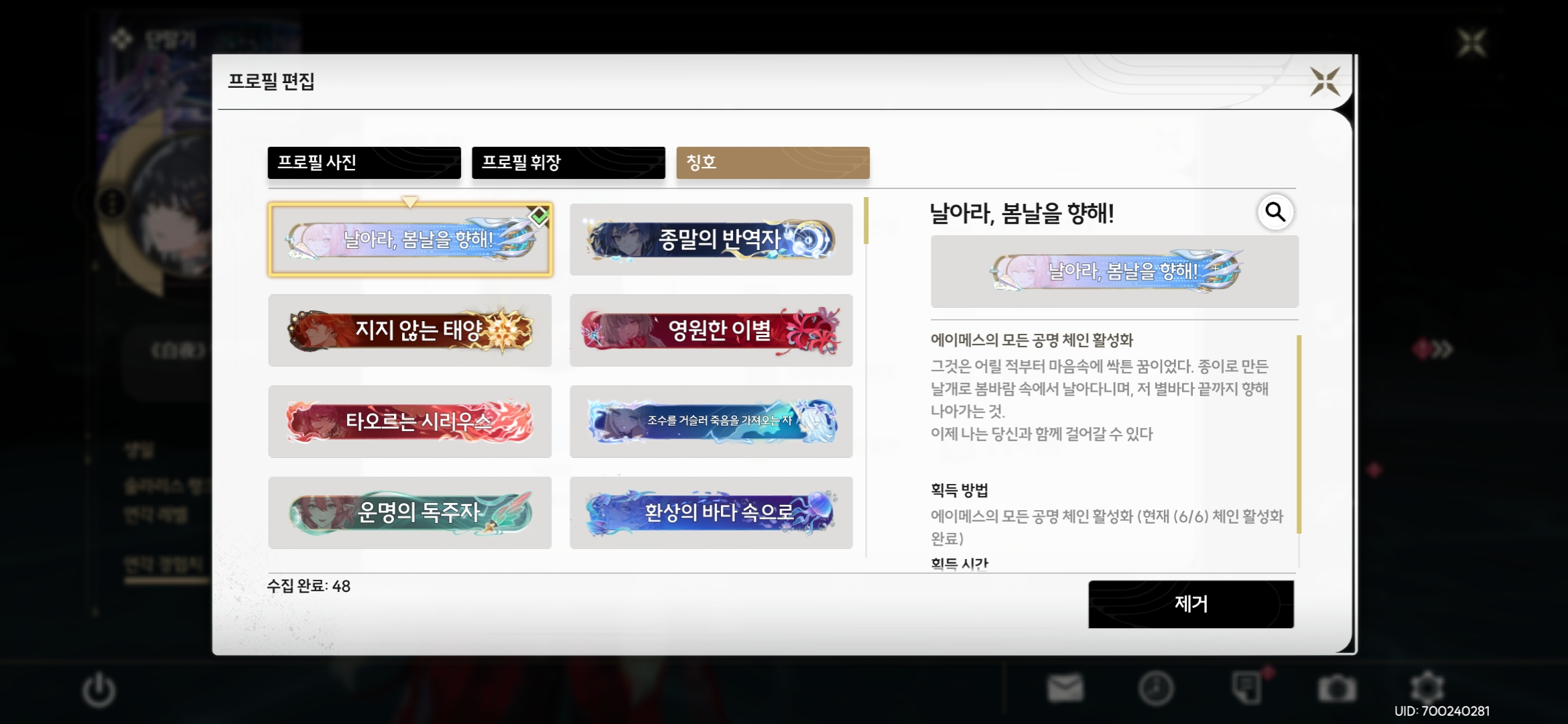Click the 제거 remove button

click(1191, 604)
